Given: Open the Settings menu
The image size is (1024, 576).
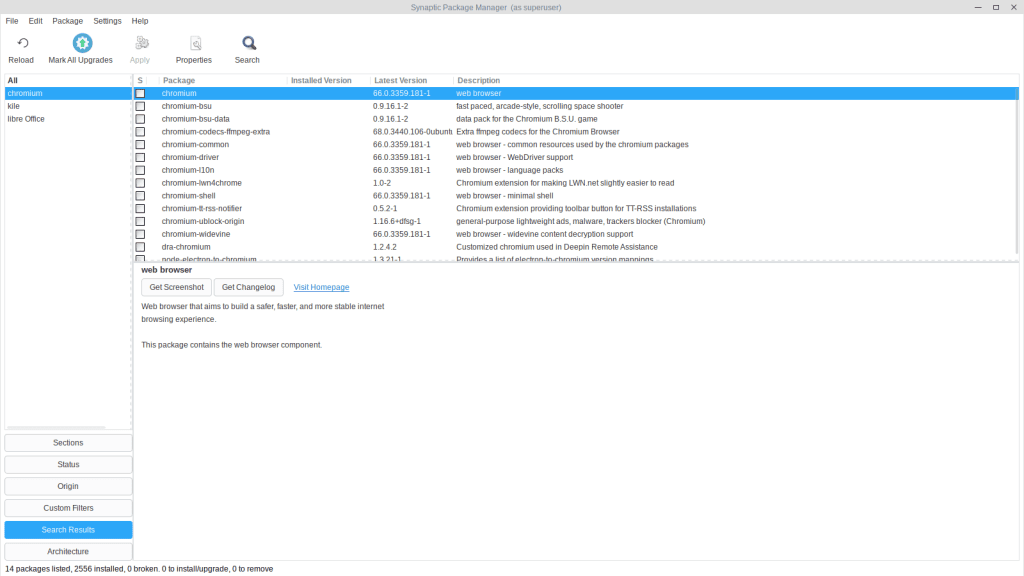Looking at the screenshot, I should click(107, 21).
